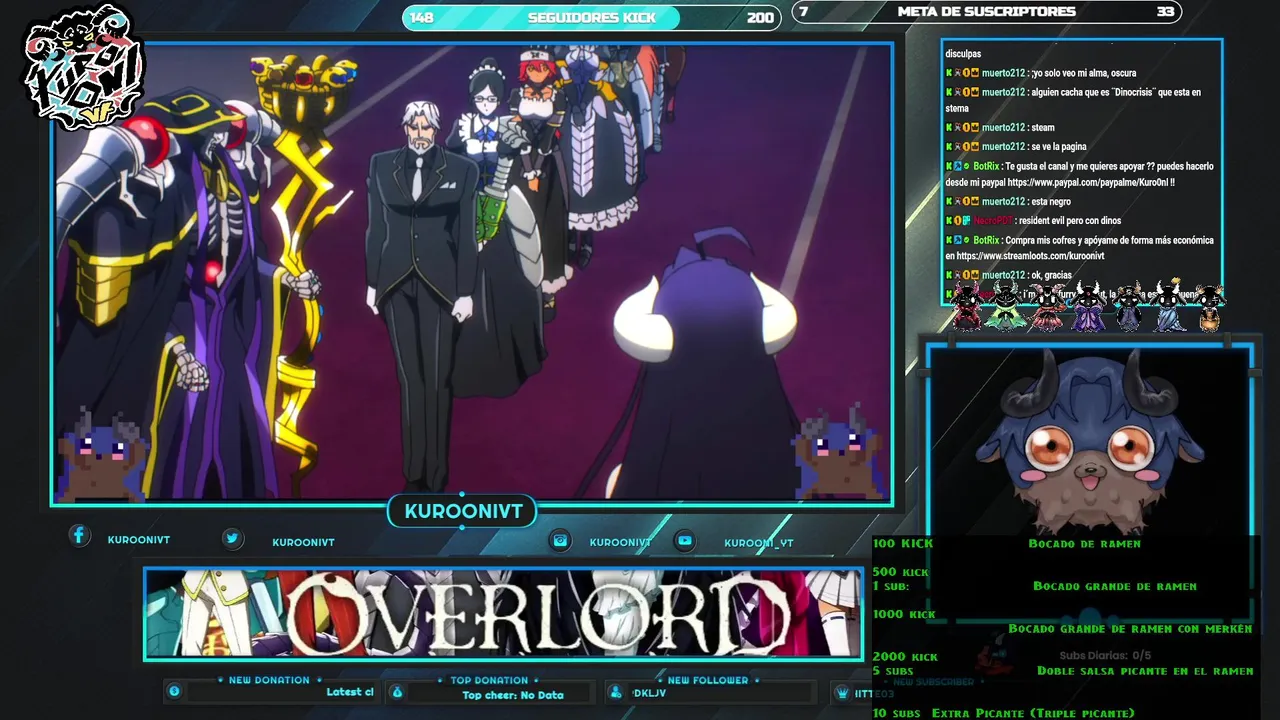This screenshot has height=720, width=1280.
Task: Click the YouTube play icon
Action: point(685,540)
